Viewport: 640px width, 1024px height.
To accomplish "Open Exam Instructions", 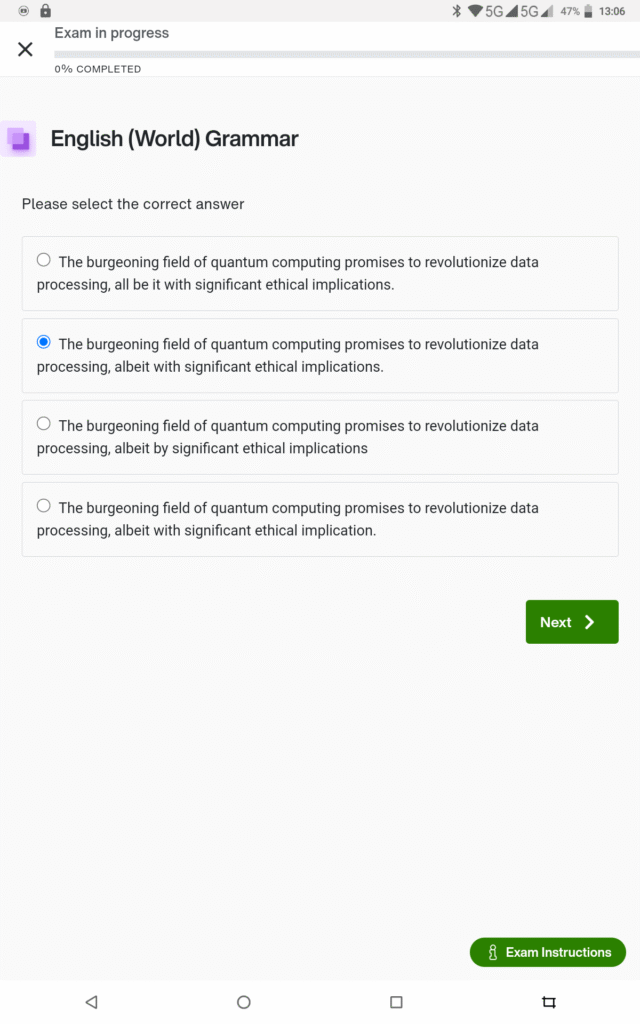I will [x=547, y=952].
